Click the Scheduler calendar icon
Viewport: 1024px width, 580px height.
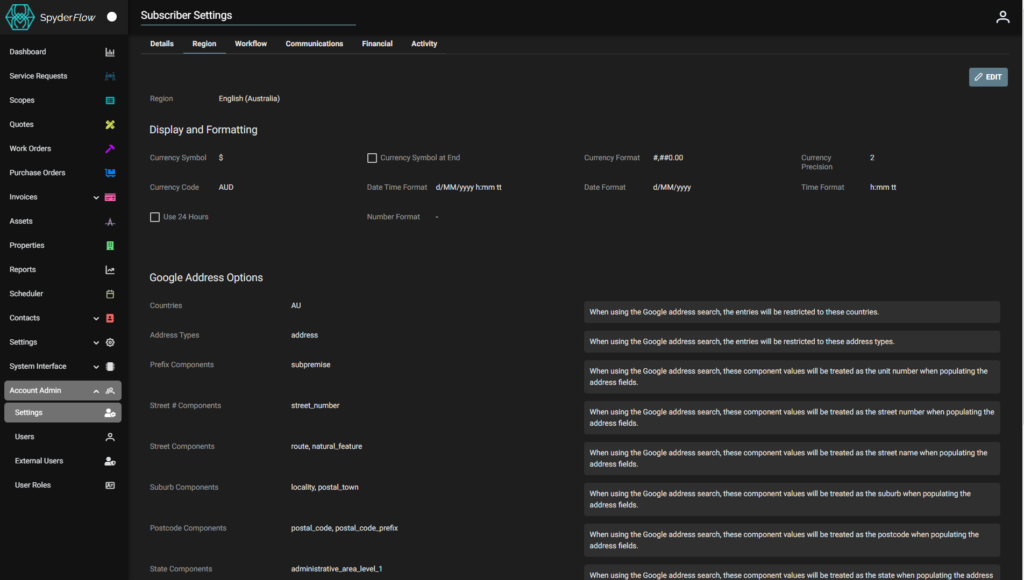point(110,293)
